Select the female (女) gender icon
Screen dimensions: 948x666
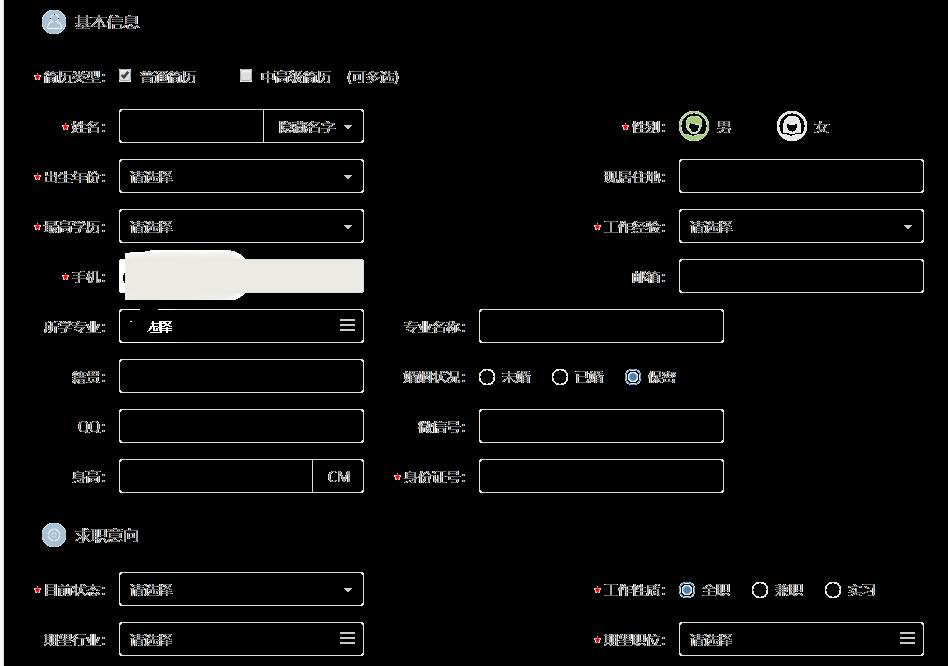click(x=791, y=127)
